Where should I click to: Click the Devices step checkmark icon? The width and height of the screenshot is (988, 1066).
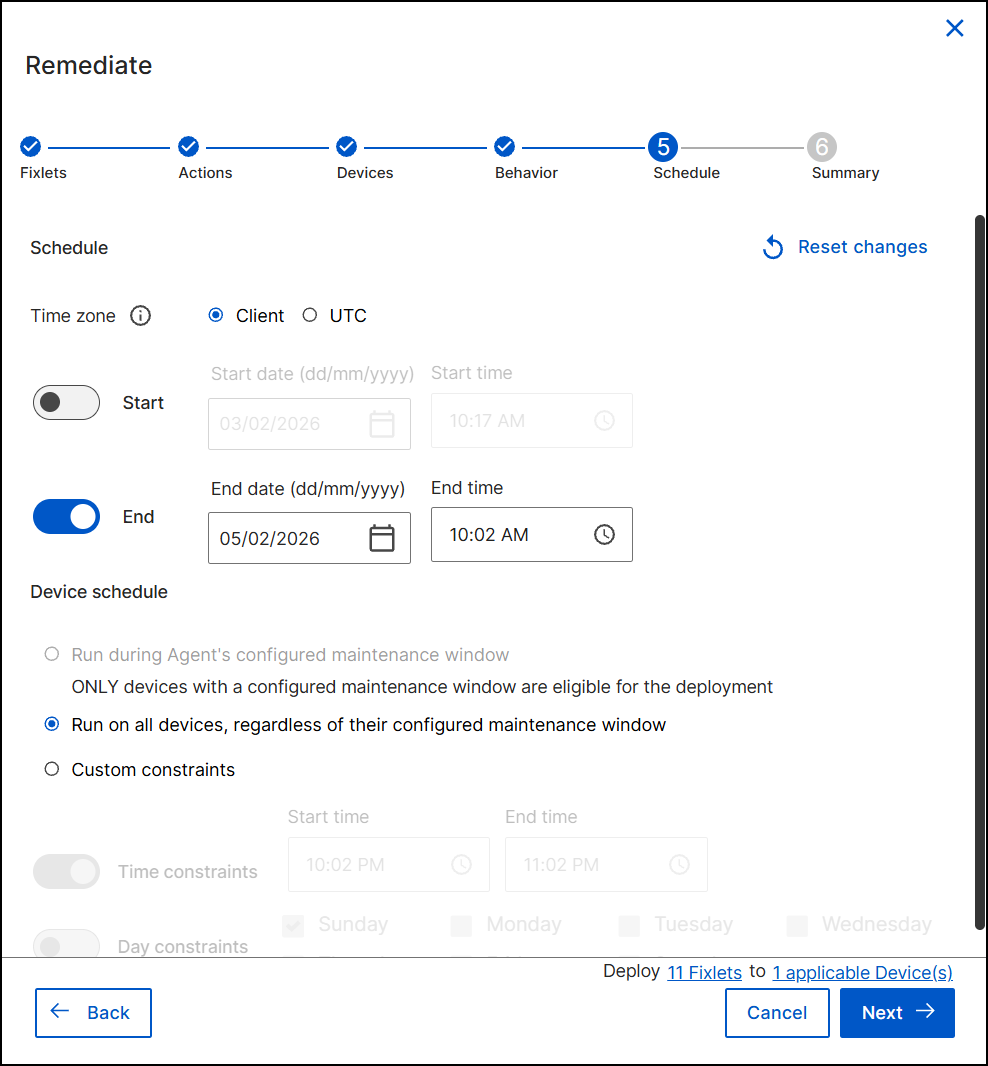click(x=347, y=147)
